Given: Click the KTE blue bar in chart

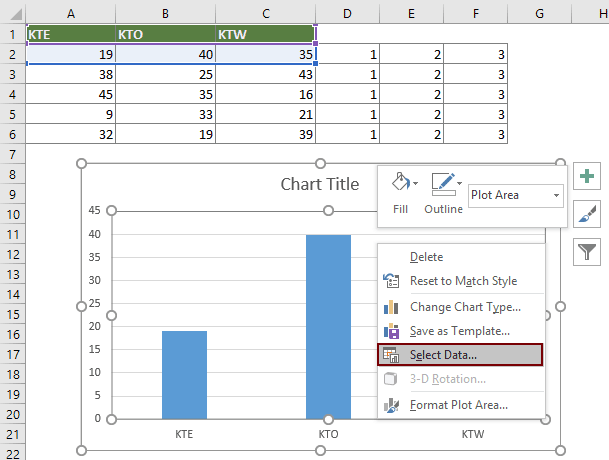Looking at the screenshot, I should (x=184, y=375).
